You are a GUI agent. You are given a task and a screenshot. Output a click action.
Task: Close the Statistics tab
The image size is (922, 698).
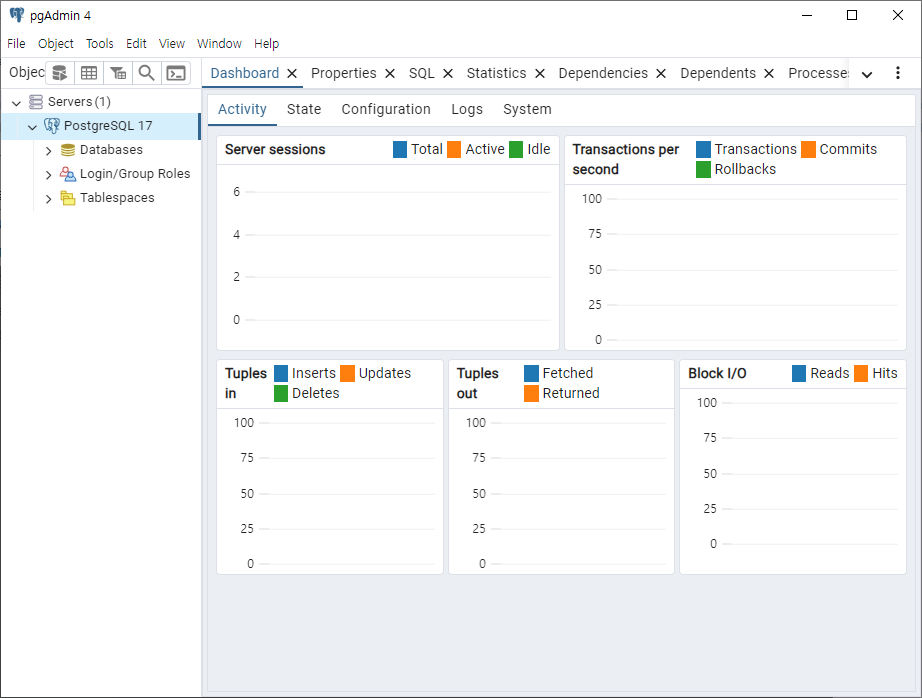(x=540, y=74)
